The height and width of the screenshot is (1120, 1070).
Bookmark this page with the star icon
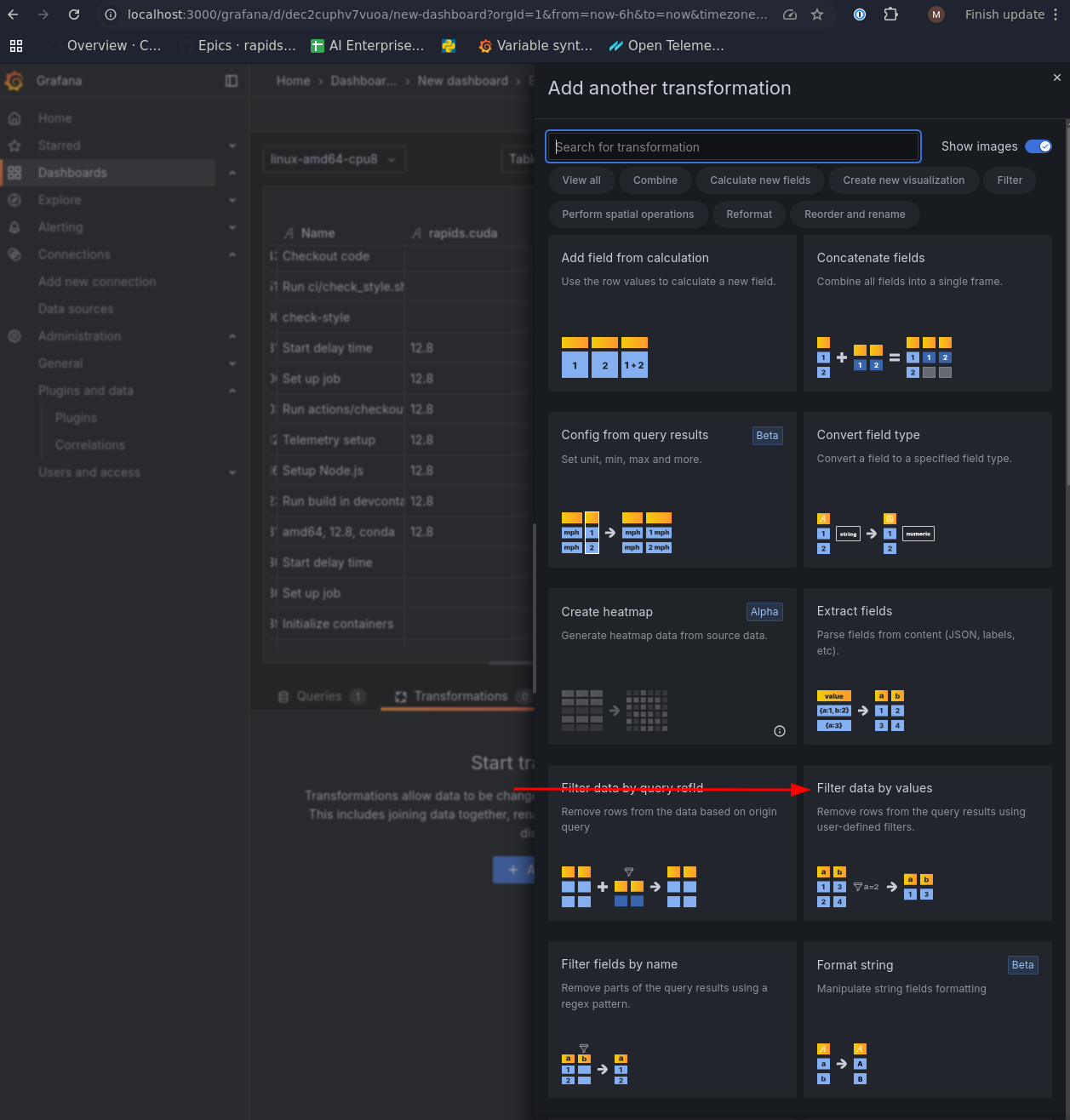pyautogui.click(x=817, y=14)
